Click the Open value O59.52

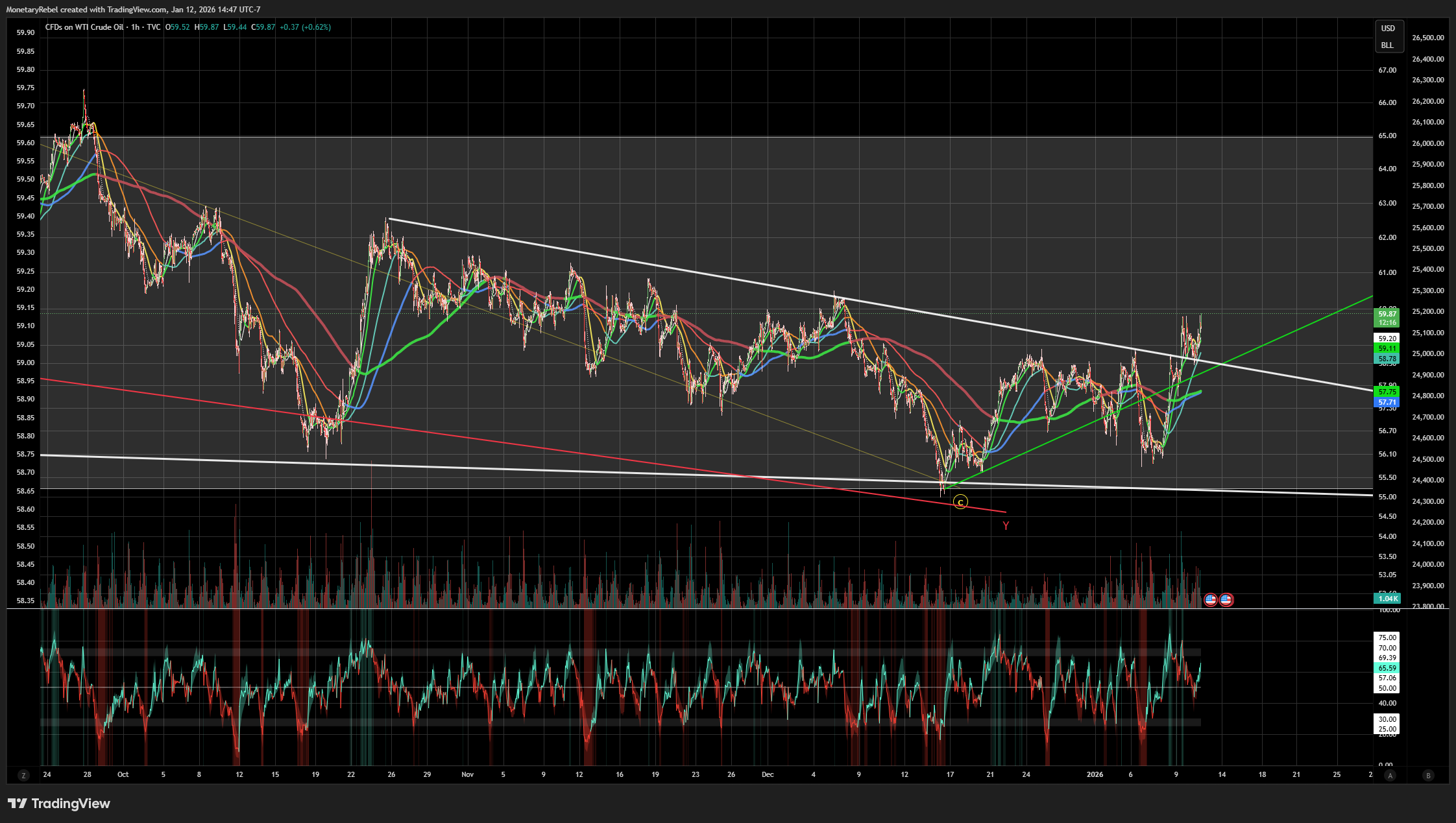[x=178, y=27]
